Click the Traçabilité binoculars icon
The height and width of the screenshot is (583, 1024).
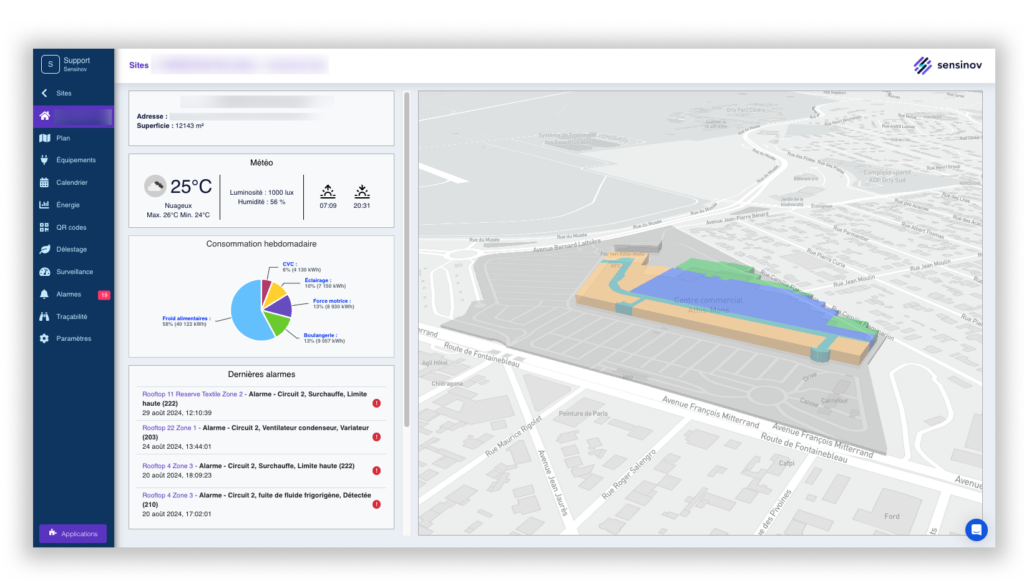[44, 316]
